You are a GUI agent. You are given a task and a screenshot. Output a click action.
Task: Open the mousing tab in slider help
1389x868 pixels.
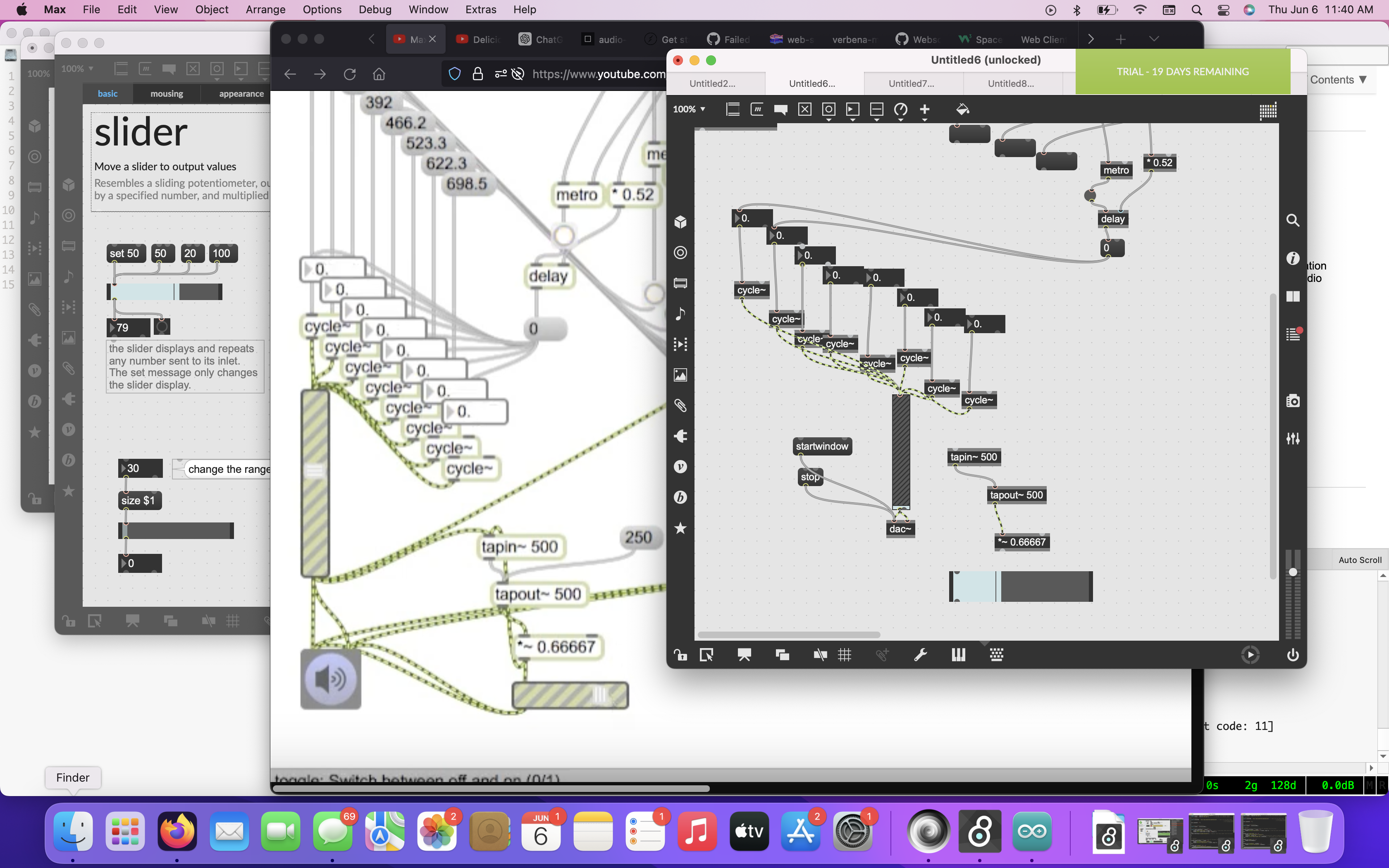[x=167, y=93]
